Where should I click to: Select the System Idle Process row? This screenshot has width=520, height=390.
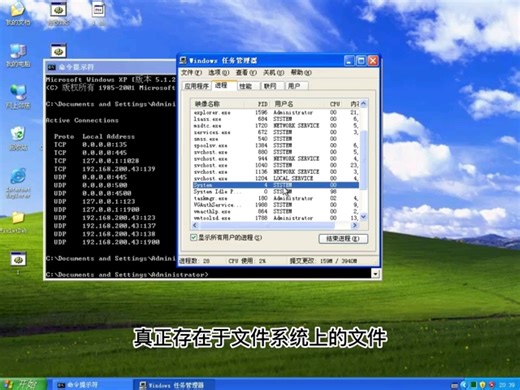coord(276,192)
